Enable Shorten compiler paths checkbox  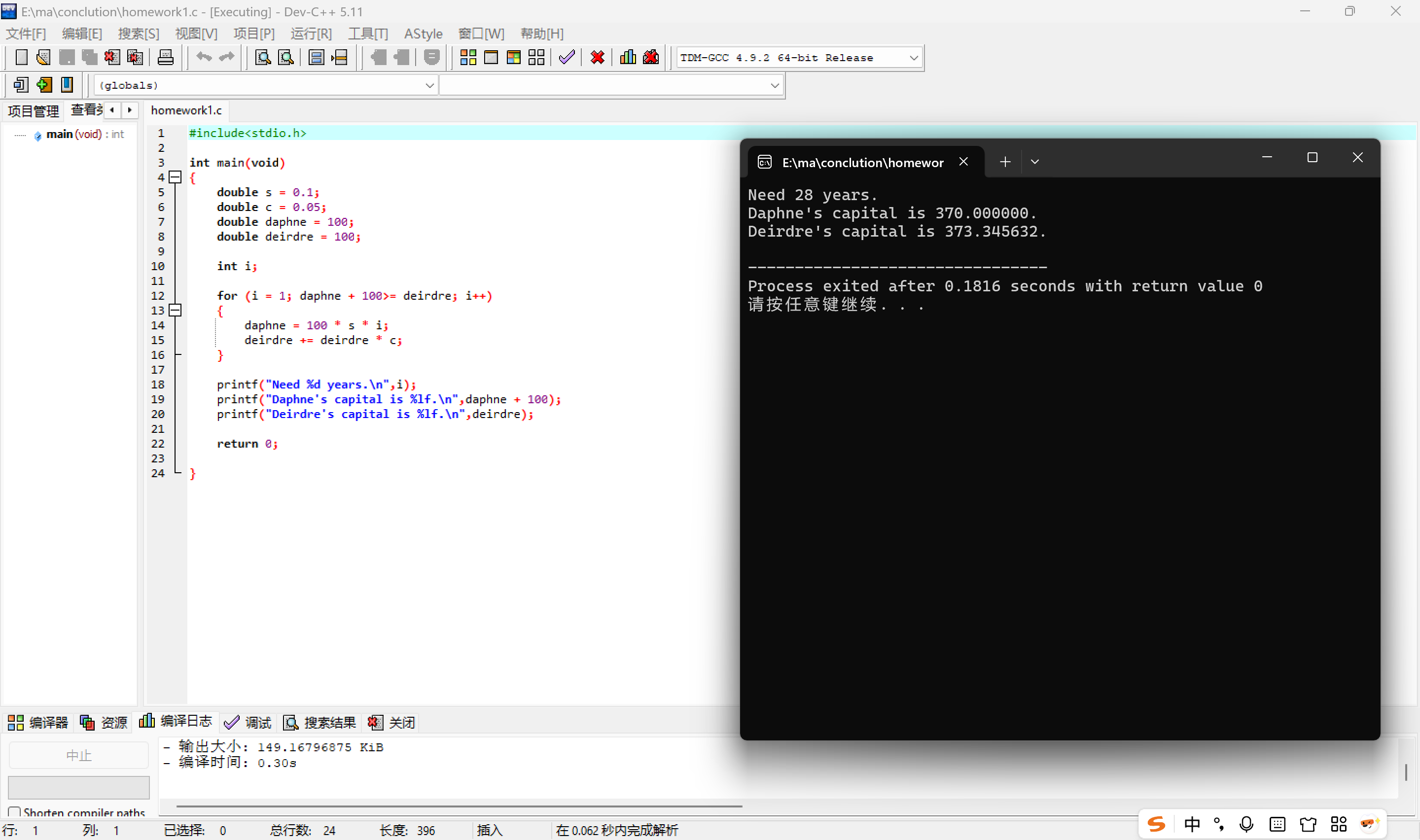pyautogui.click(x=15, y=812)
